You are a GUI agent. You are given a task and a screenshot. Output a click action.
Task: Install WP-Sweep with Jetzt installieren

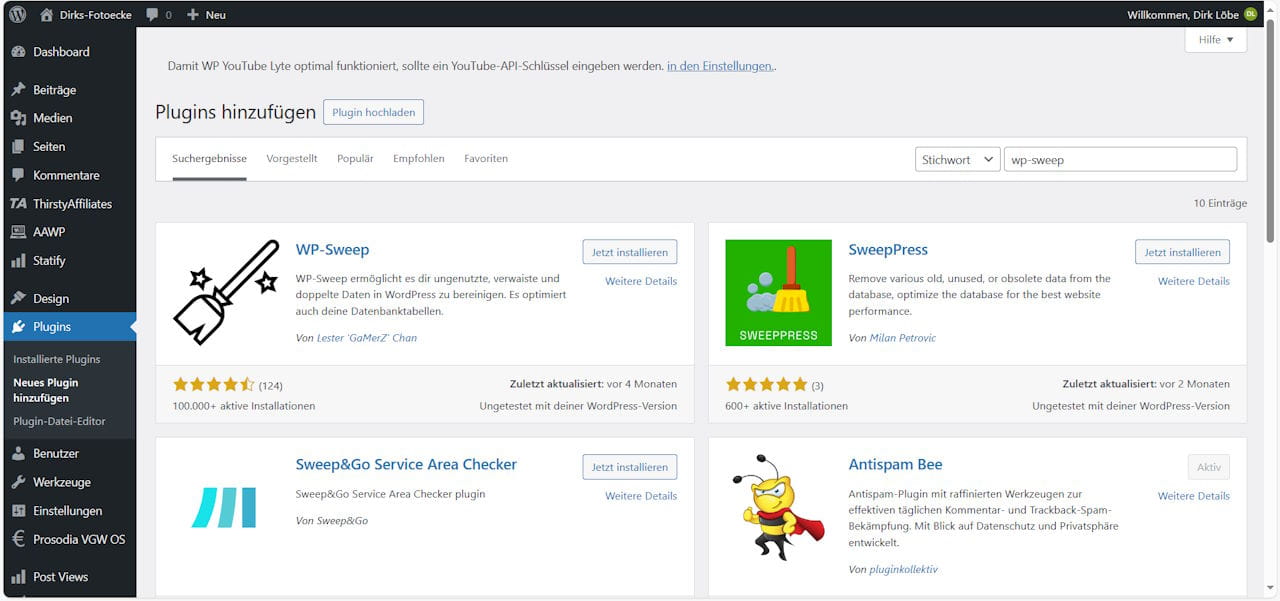(630, 252)
